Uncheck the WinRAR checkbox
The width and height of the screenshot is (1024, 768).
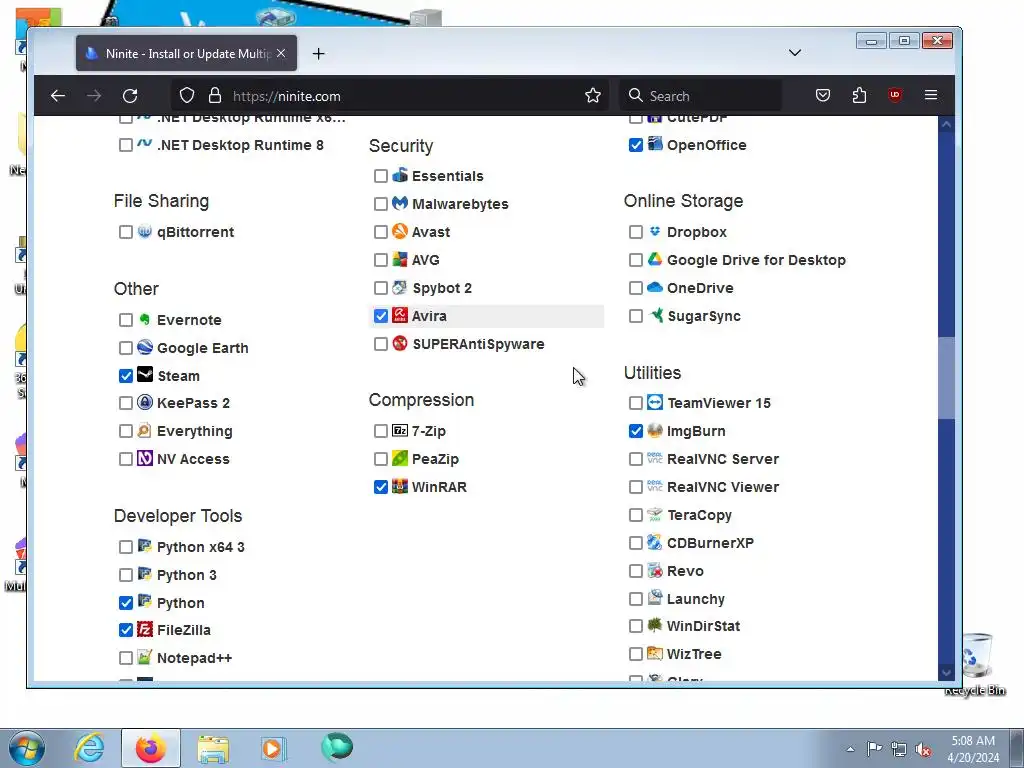pyautogui.click(x=381, y=487)
